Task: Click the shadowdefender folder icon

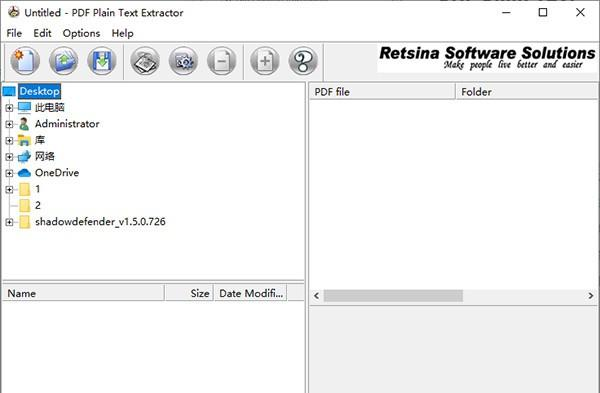Action: pyautogui.click(x=24, y=222)
